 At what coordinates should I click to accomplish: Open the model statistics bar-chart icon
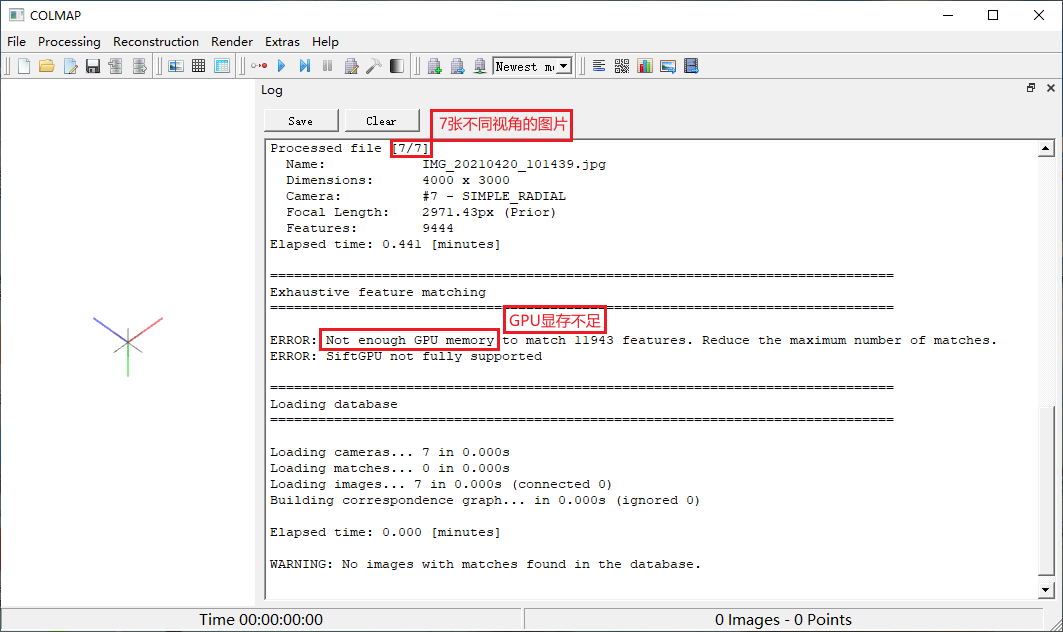tap(645, 65)
